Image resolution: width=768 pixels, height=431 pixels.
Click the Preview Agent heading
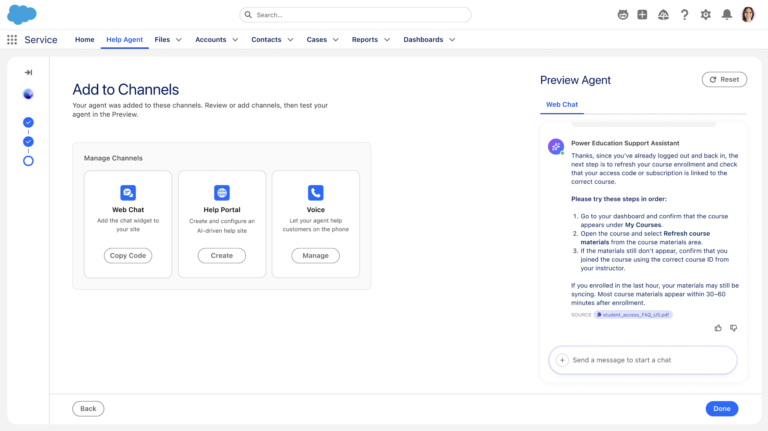coord(576,80)
